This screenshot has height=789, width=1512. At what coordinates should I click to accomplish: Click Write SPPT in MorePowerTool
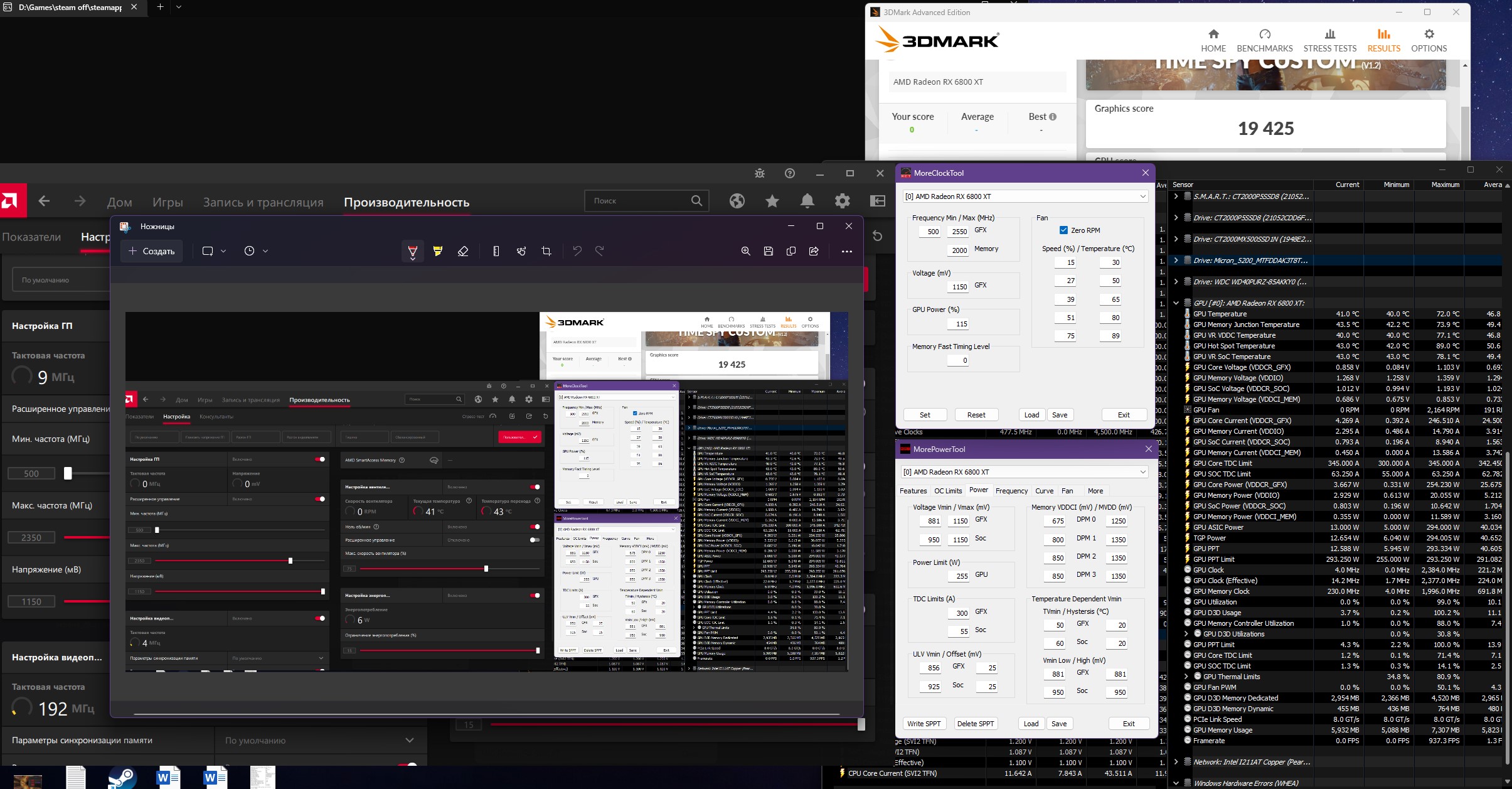924,724
